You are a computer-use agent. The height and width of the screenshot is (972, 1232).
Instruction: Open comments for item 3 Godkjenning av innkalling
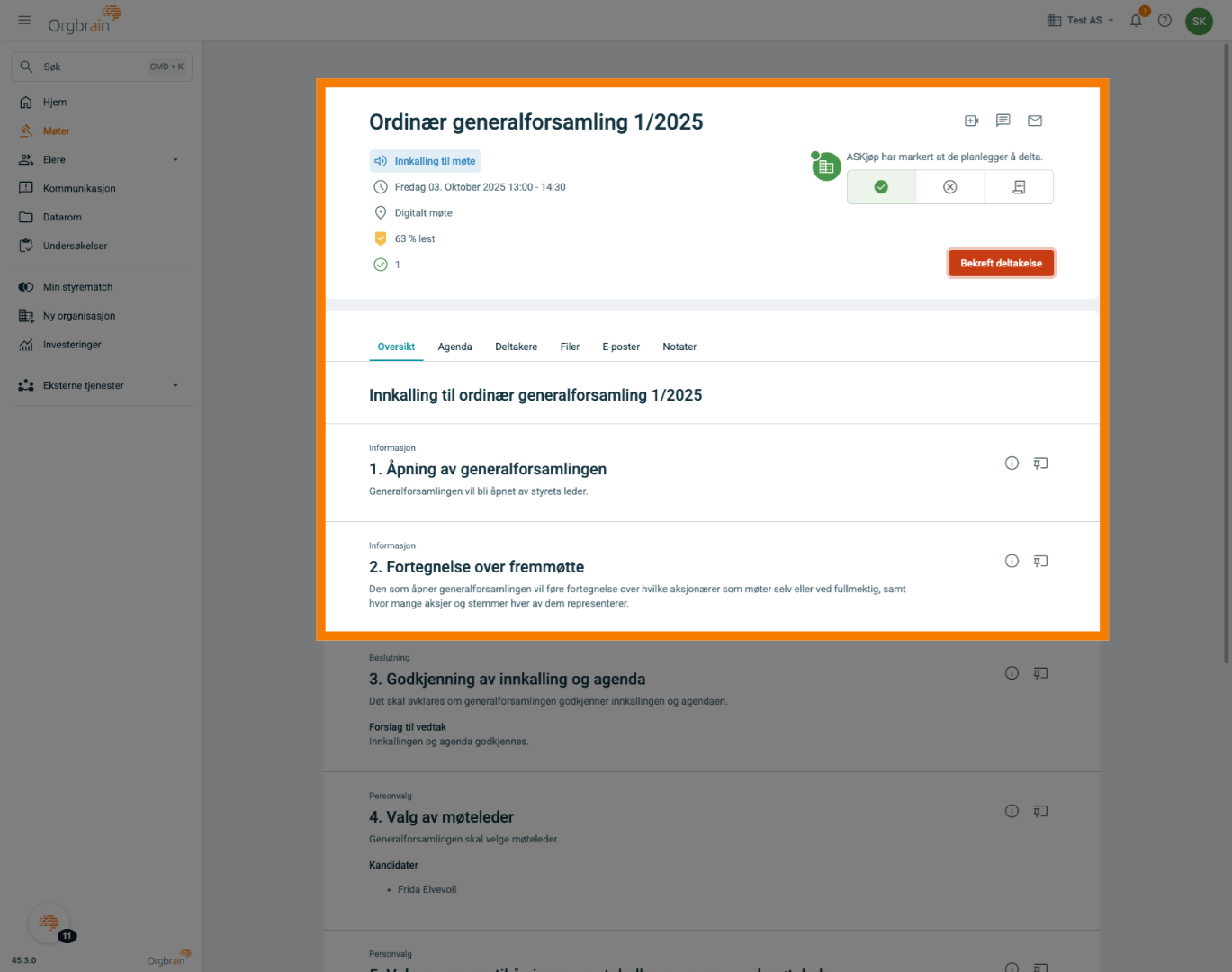1040,673
